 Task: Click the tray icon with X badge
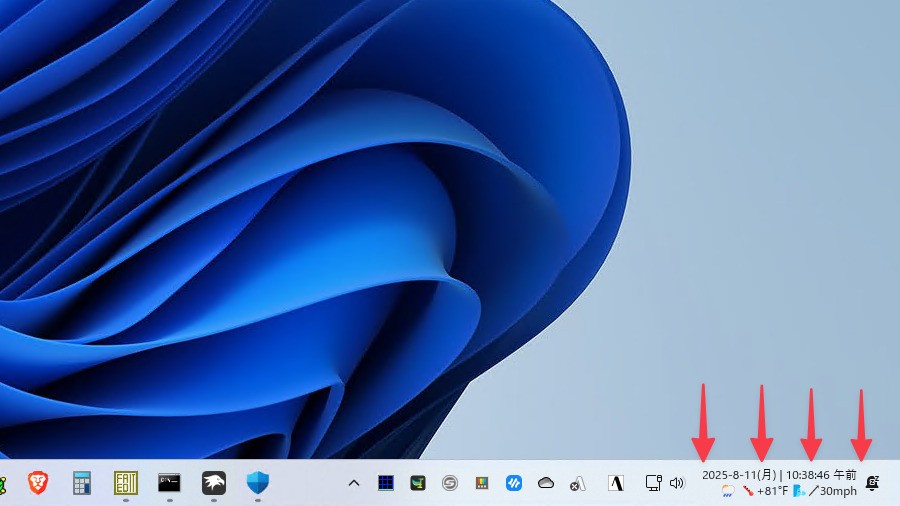(578, 484)
